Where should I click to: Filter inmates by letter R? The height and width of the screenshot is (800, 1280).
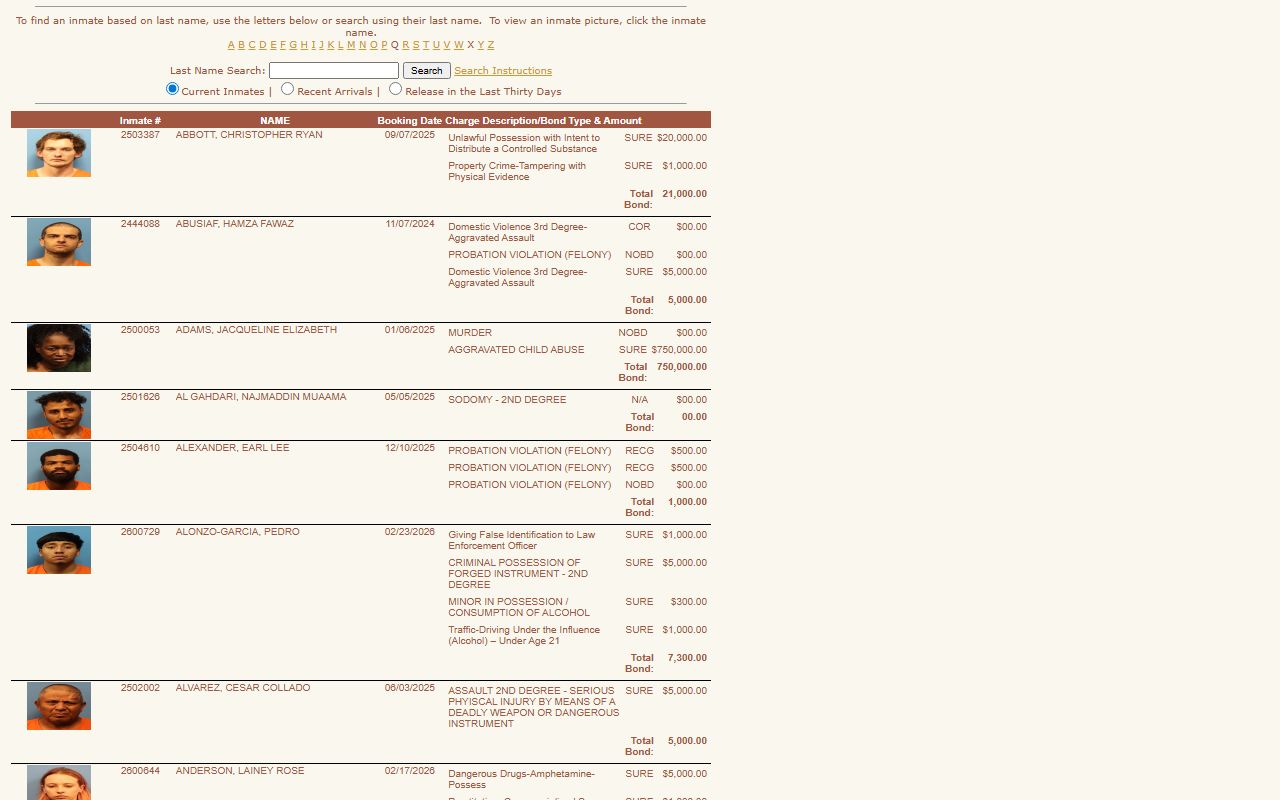click(x=405, y=45)
